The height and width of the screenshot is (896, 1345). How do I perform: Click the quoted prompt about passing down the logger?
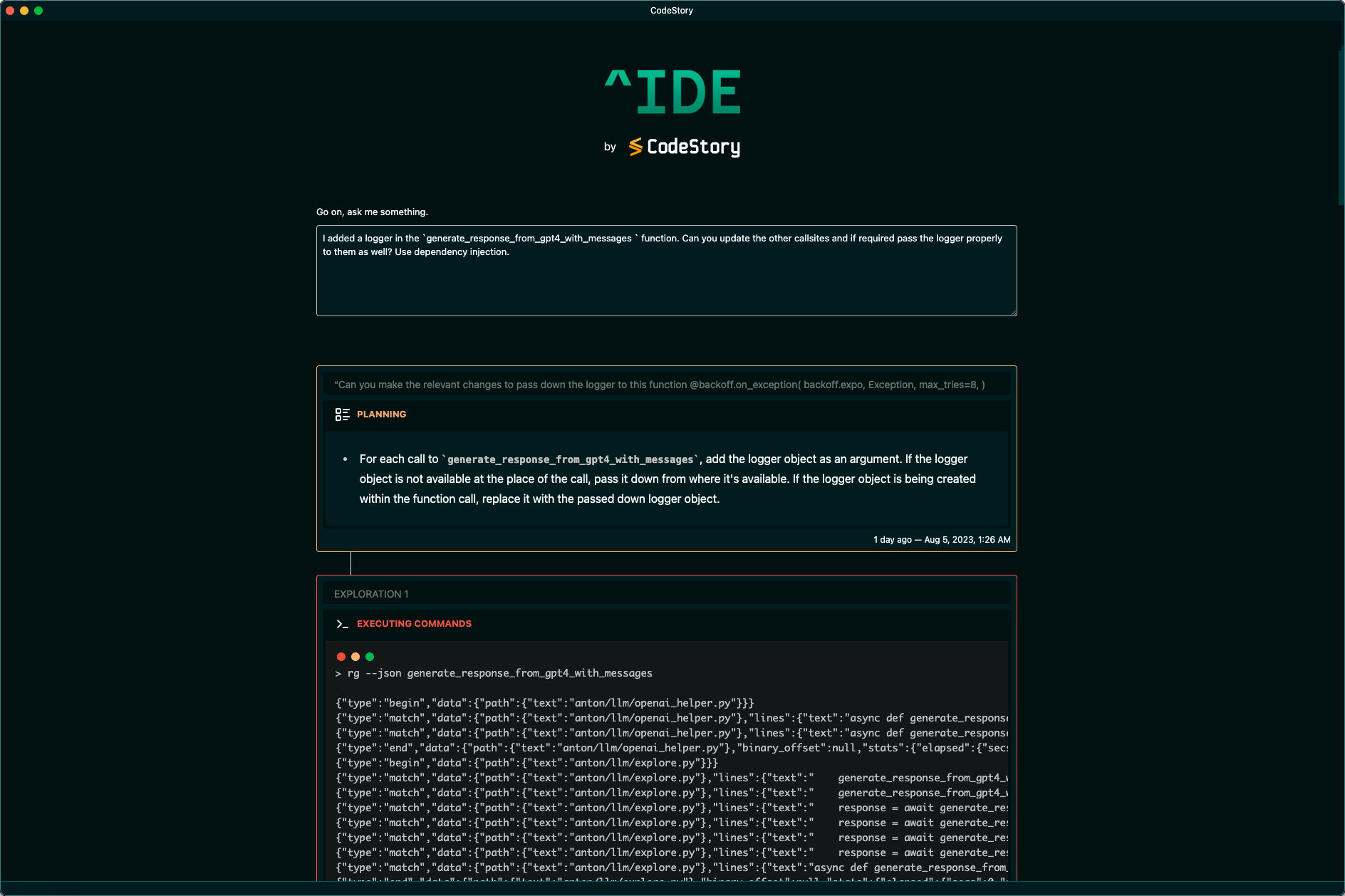click(x=660, y=385)
